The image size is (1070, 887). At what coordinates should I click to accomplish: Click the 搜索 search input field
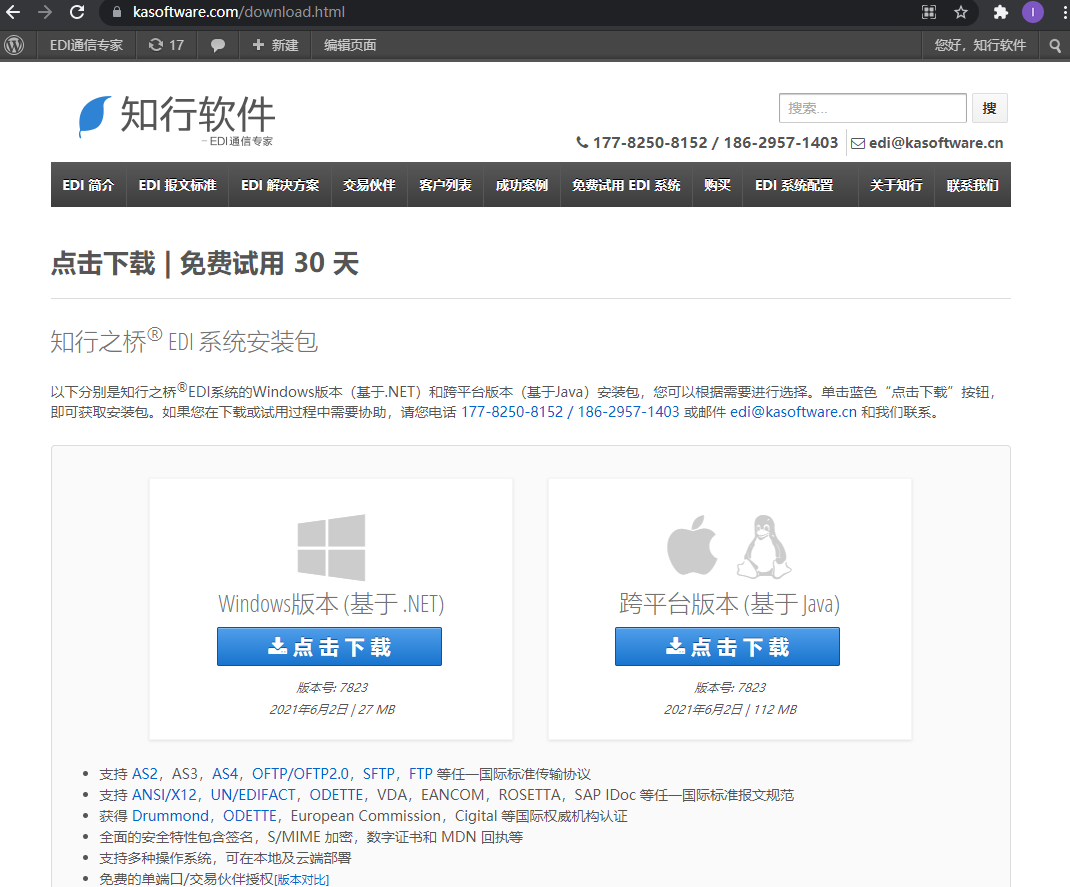873,108
